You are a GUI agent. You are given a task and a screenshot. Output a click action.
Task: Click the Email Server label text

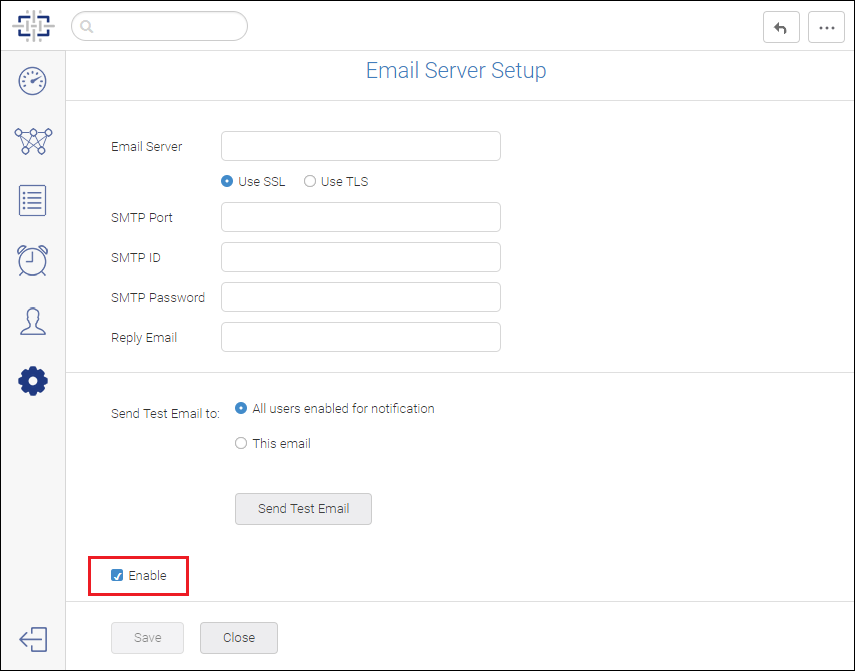coord(147,147)
